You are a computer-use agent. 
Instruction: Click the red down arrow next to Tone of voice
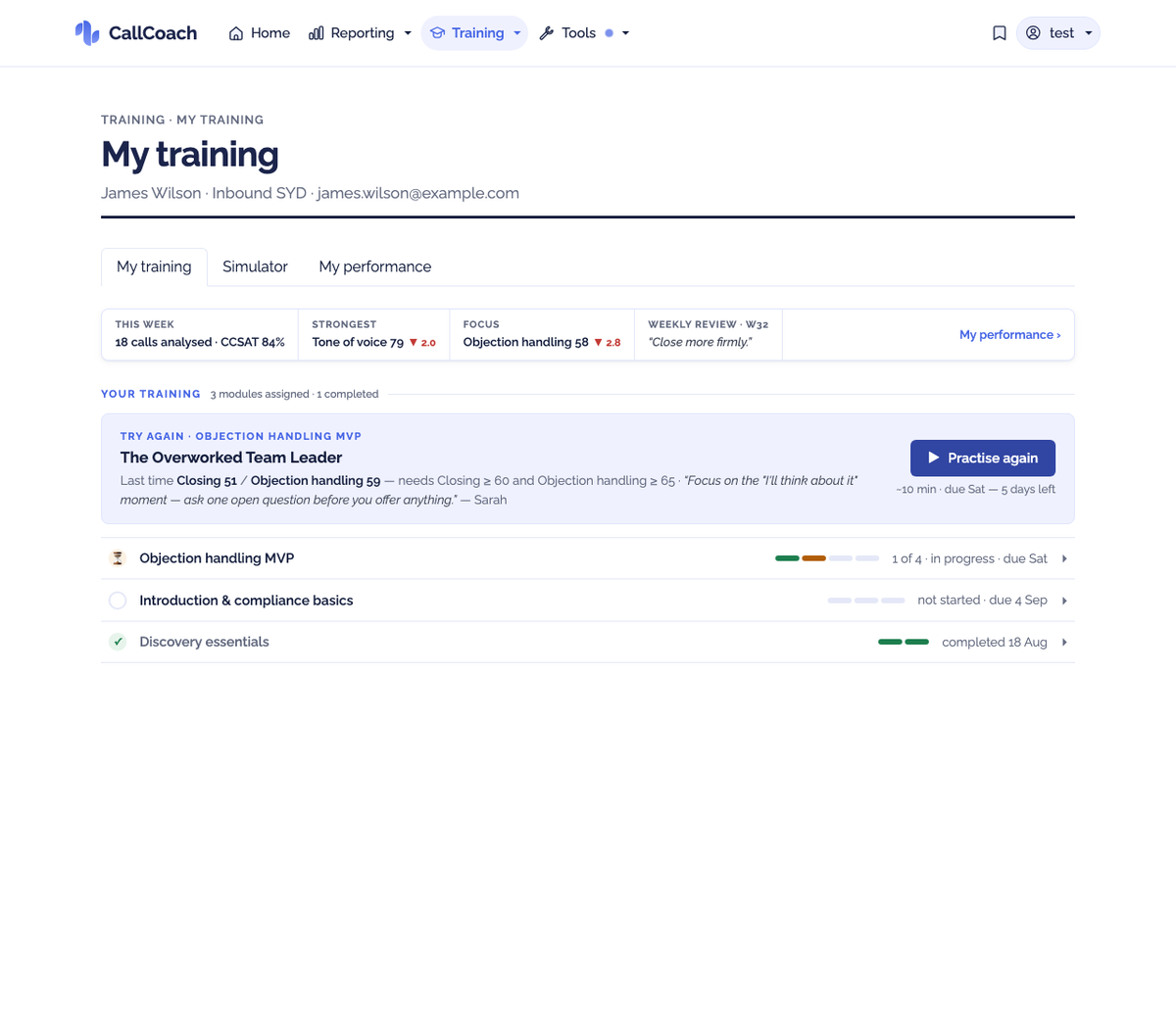pyautogui.click(x=414, y=342)
